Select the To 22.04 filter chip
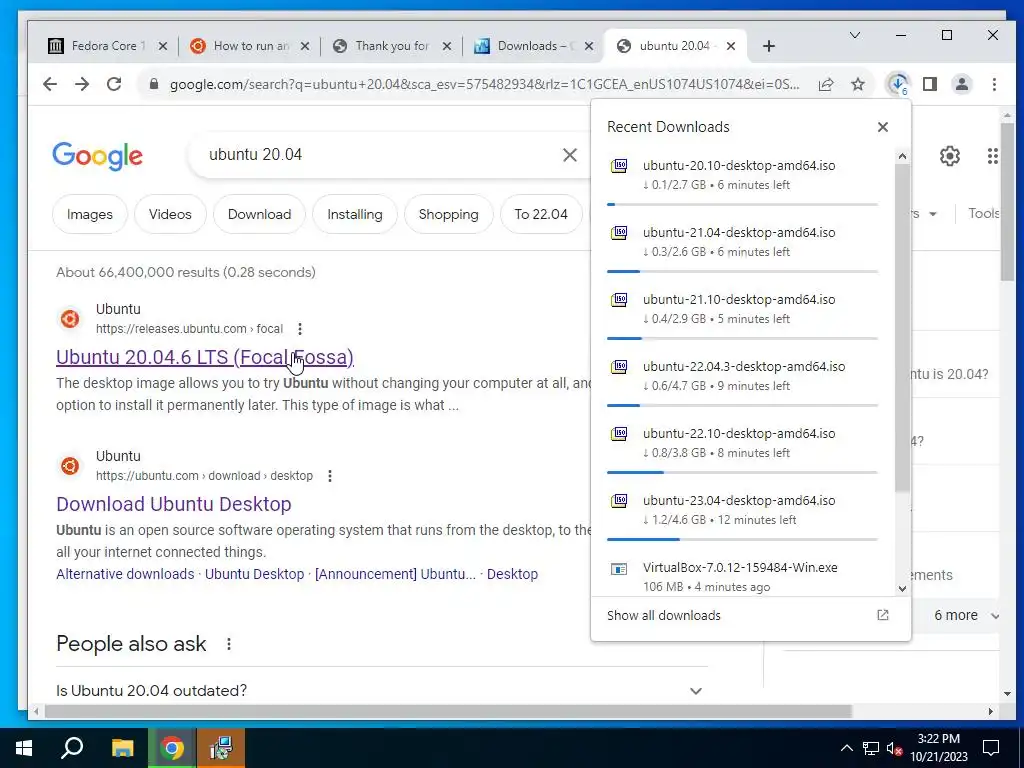The height and width of the screenshot is (768, 1024). click(541, 214)
